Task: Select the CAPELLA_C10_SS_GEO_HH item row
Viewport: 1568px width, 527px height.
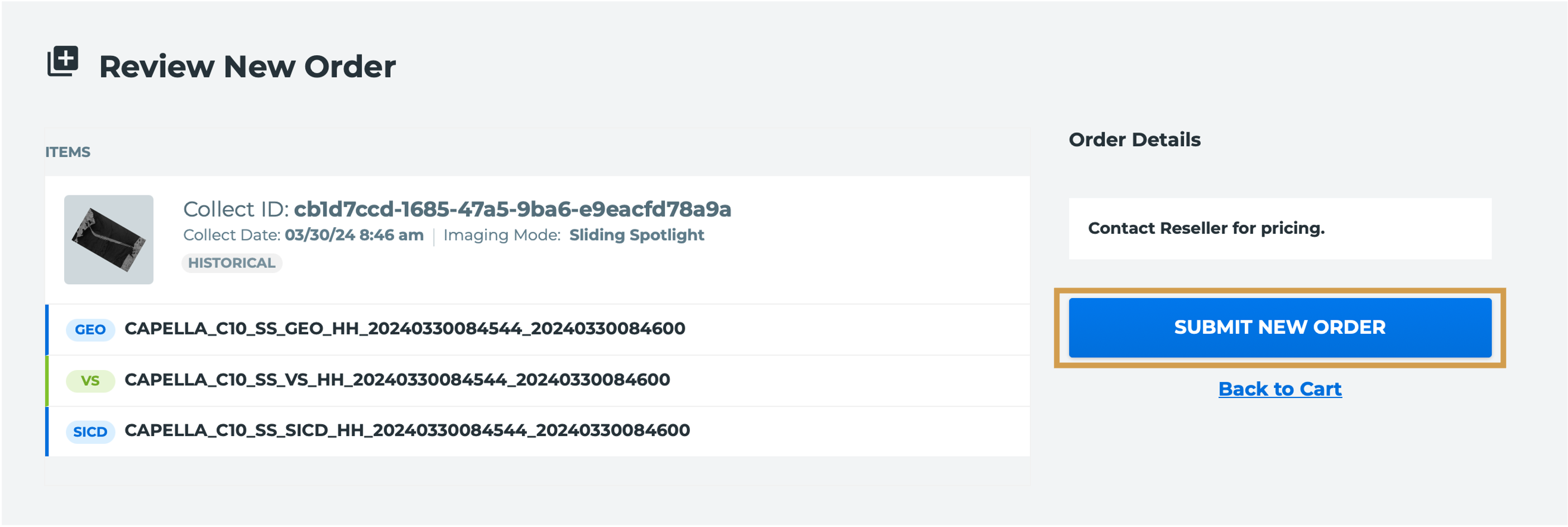Action: pos(538,330)
